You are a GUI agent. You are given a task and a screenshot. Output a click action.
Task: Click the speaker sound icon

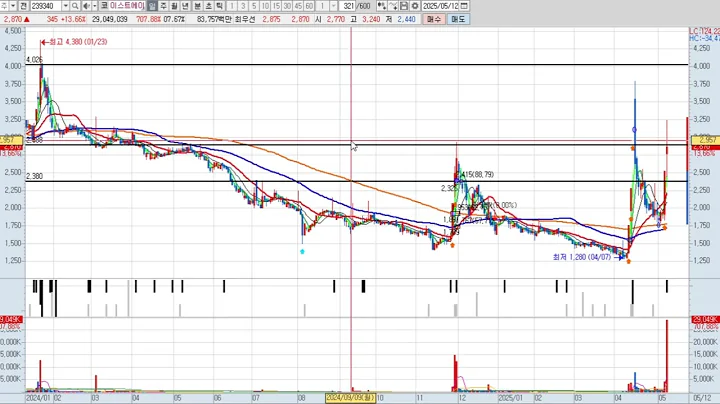coord(86,6)
